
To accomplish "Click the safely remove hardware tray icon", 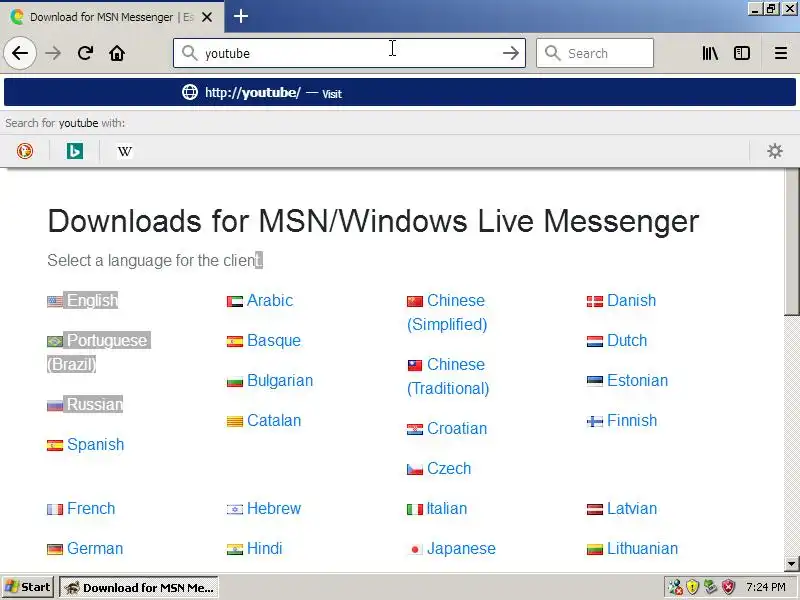I will (x=710, y=587).
